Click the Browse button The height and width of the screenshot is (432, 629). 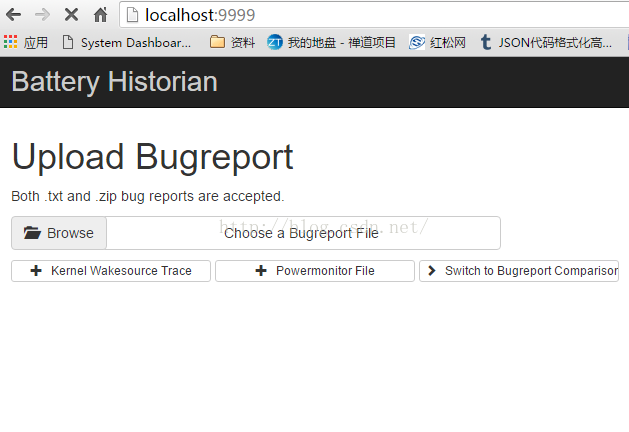pyautogui.click(x=59, y=233)
